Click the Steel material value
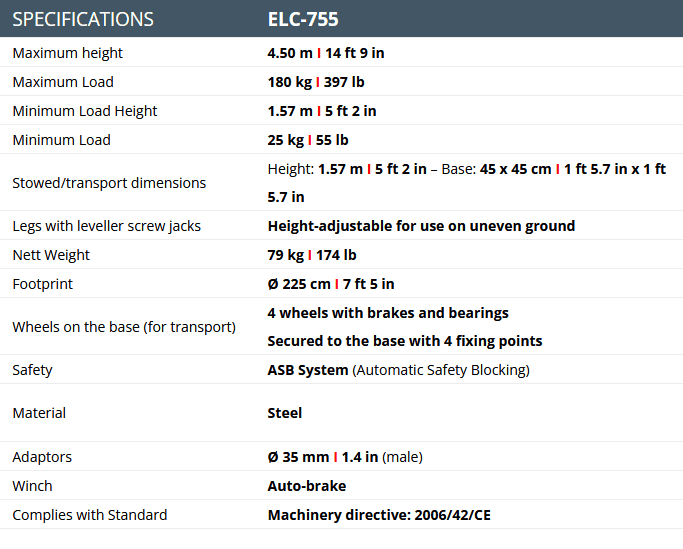The width and height of the screenshot is (683, 549). tap(285, 413)
